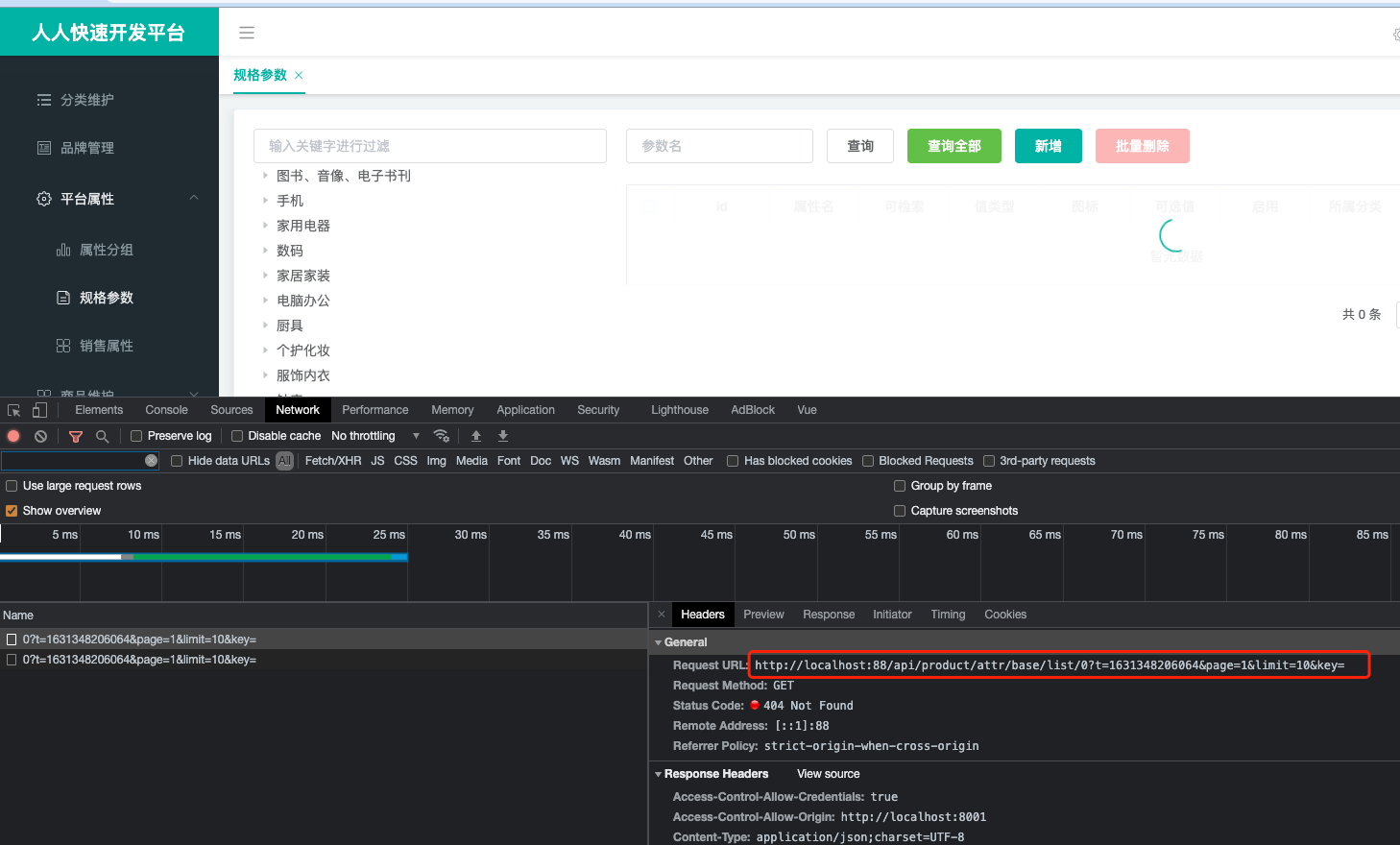Click the 查询全部 button
The image size is (1400, 845).
(953, 145)
